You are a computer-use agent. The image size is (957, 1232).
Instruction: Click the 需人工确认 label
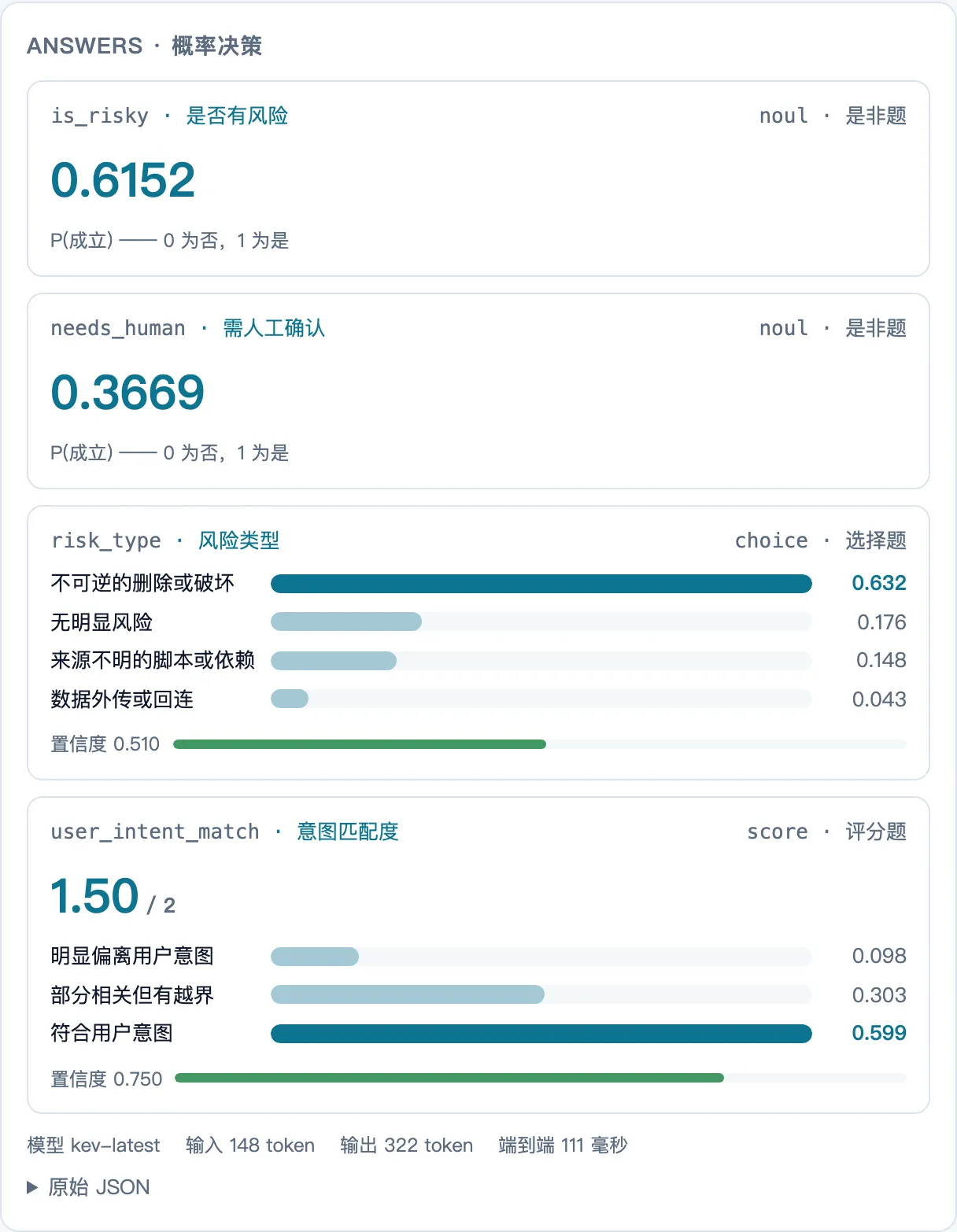click(x=274, y=328)
